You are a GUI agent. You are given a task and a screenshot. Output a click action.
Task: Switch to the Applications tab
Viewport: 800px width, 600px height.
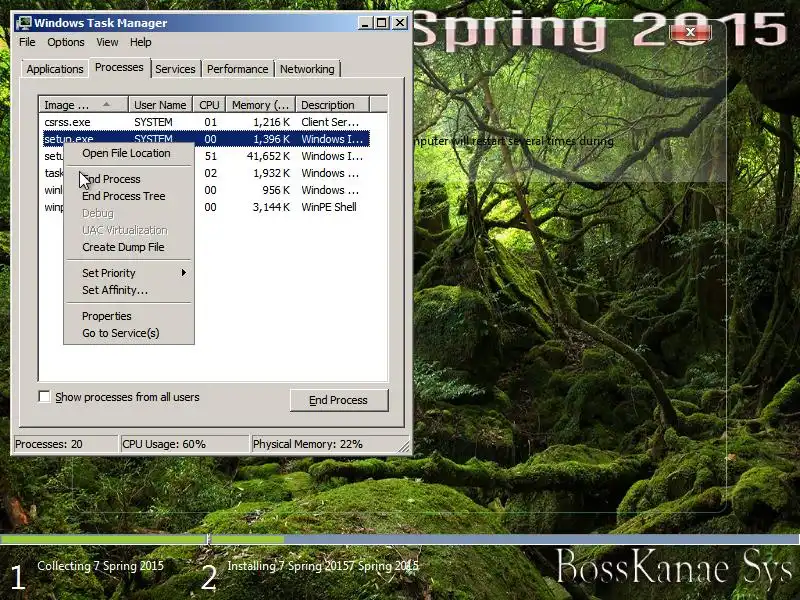[x=55, y=69]
